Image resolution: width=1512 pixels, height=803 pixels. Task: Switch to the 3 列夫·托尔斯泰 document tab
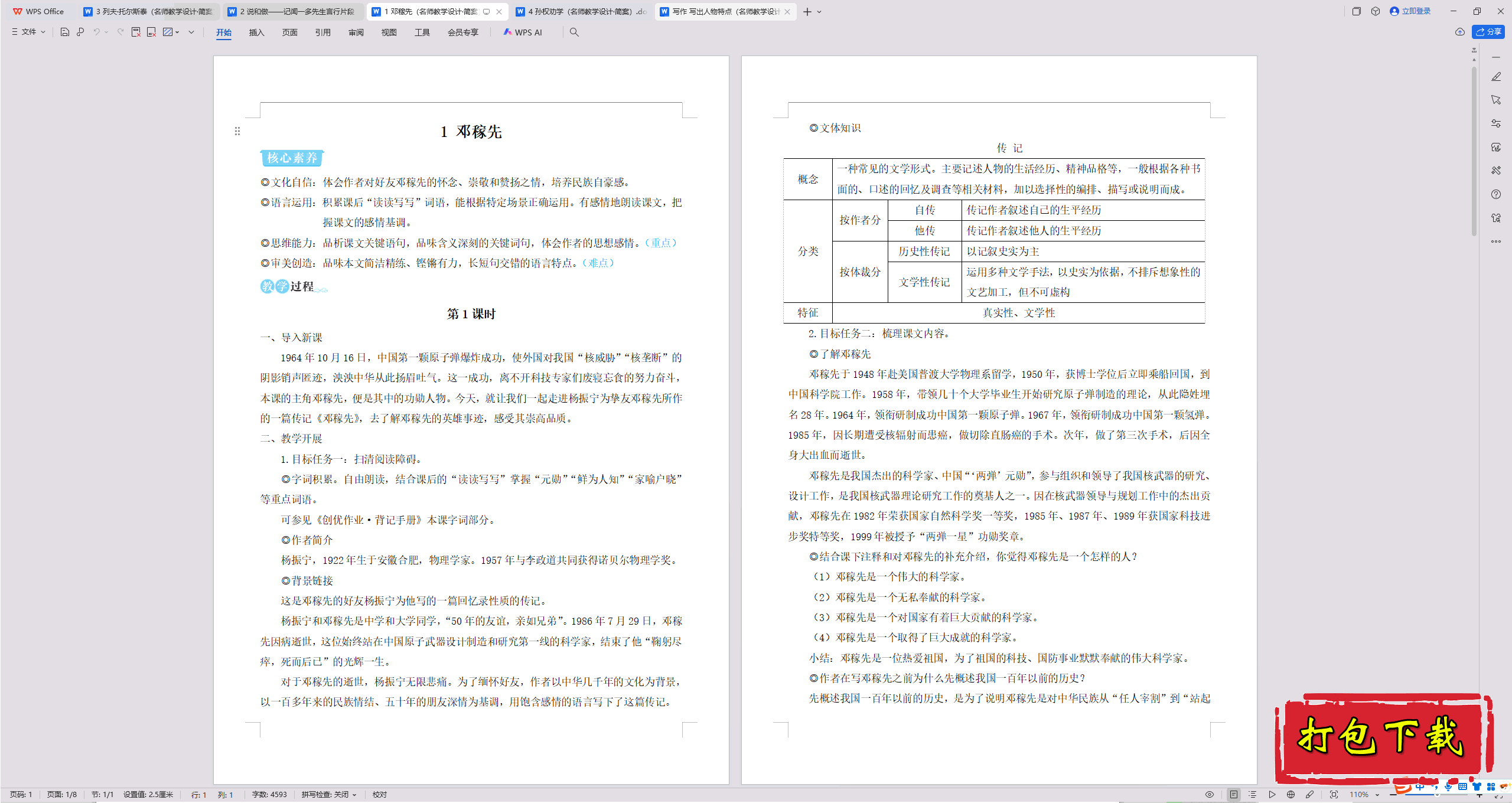pyautogui.click(x=149, y=11)
